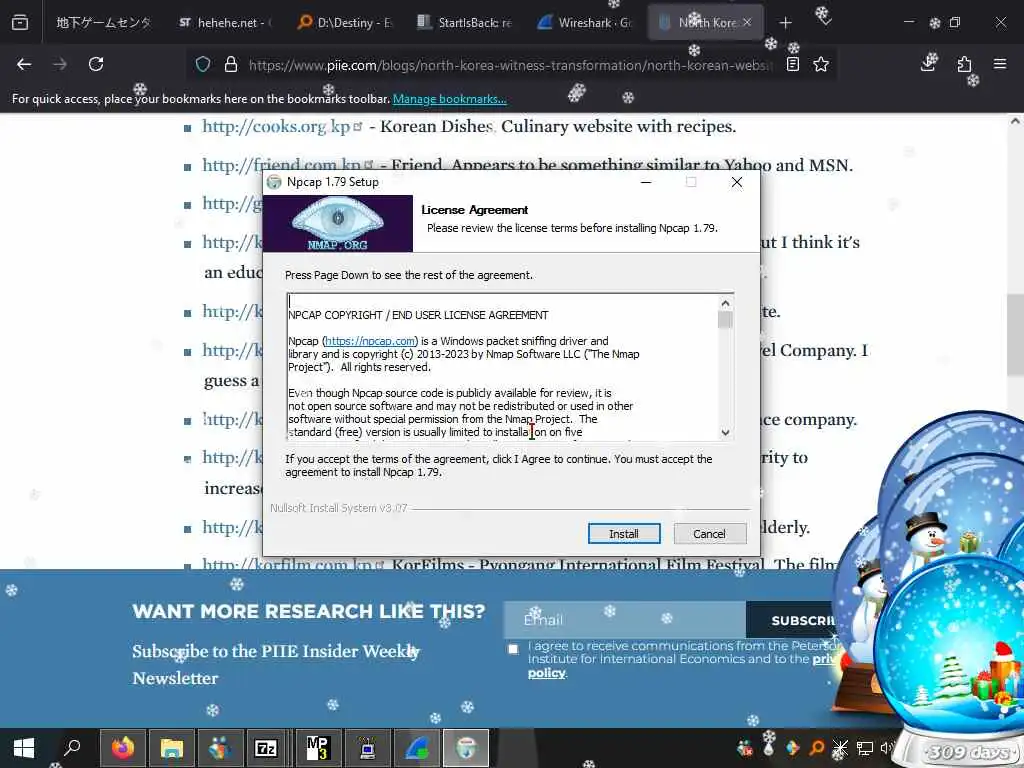Viewport: 1024px width, 768px height.
Task: Click the Email field in newsletter banner
Action: click(624, 620)
